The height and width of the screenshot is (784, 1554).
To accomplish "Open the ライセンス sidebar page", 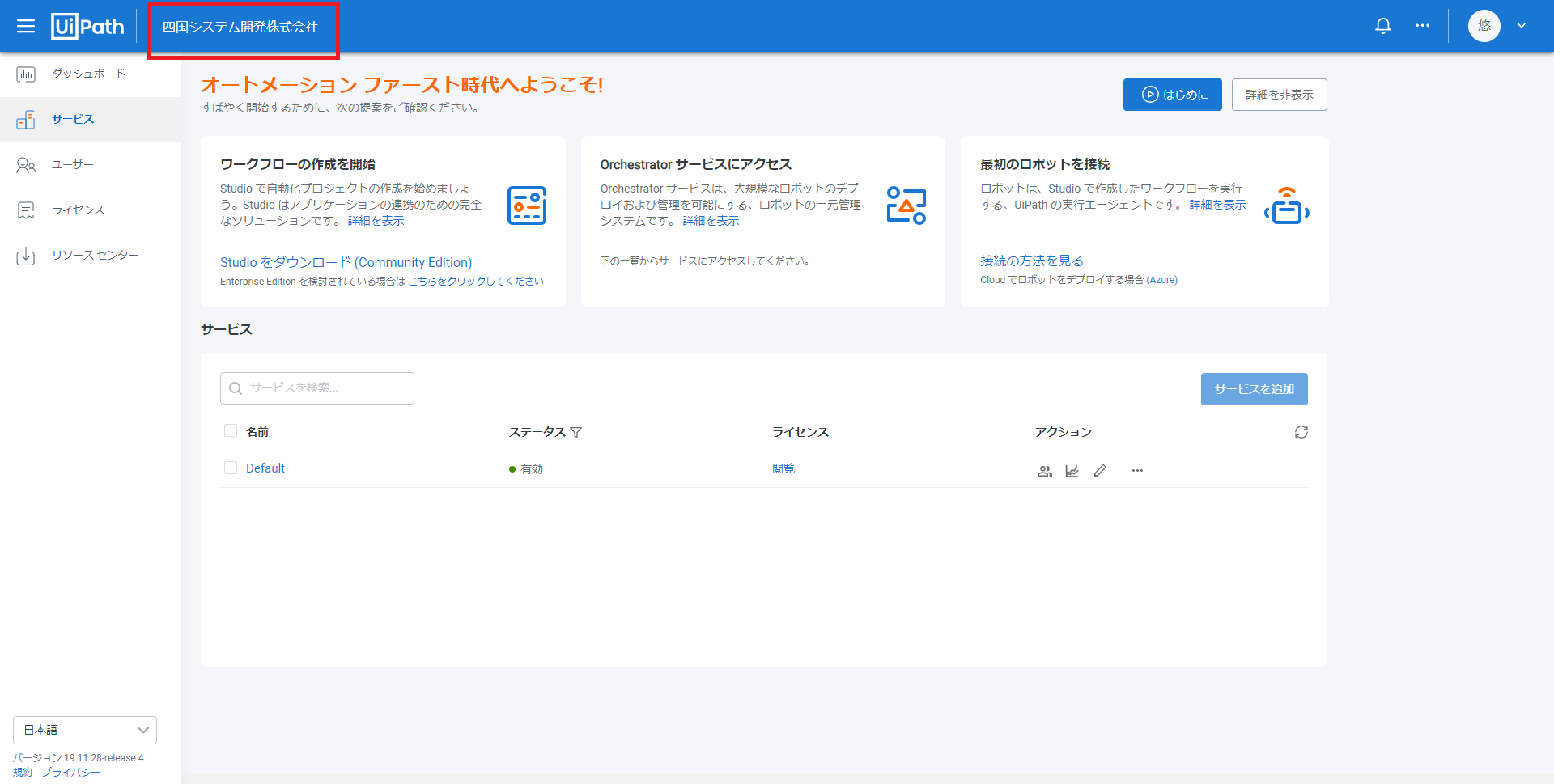I will [x=78, y=210].
